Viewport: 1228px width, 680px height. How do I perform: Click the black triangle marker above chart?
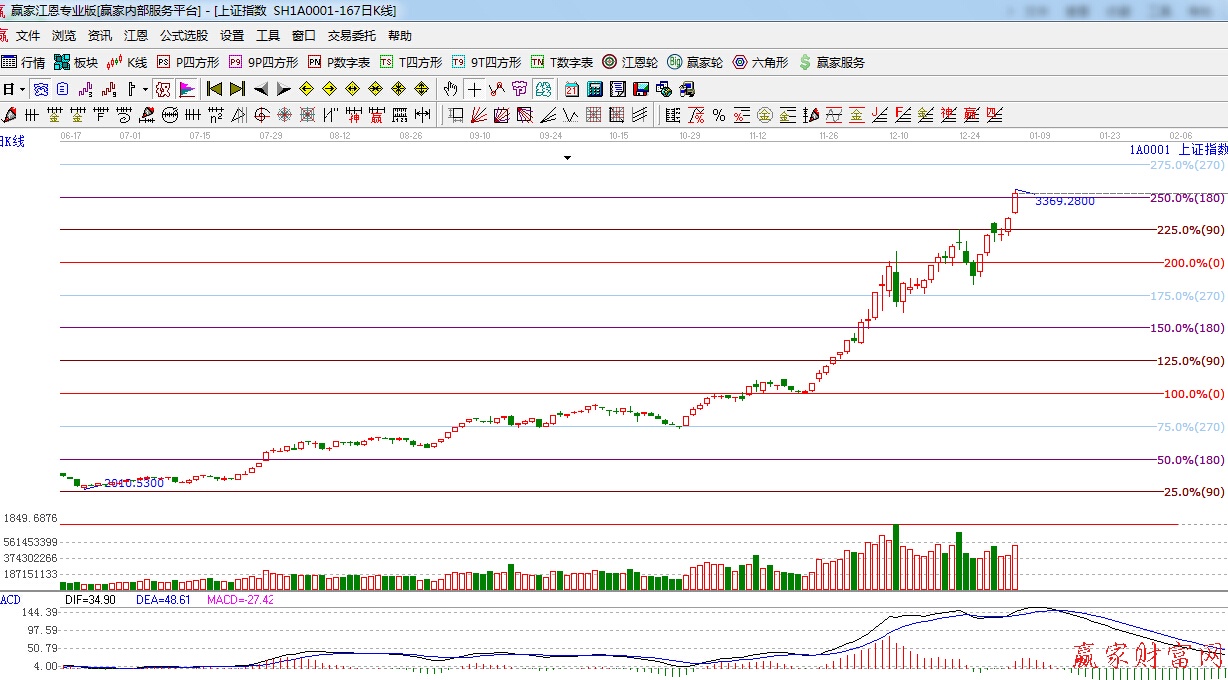pyautogui.click(x=567, y=158)
